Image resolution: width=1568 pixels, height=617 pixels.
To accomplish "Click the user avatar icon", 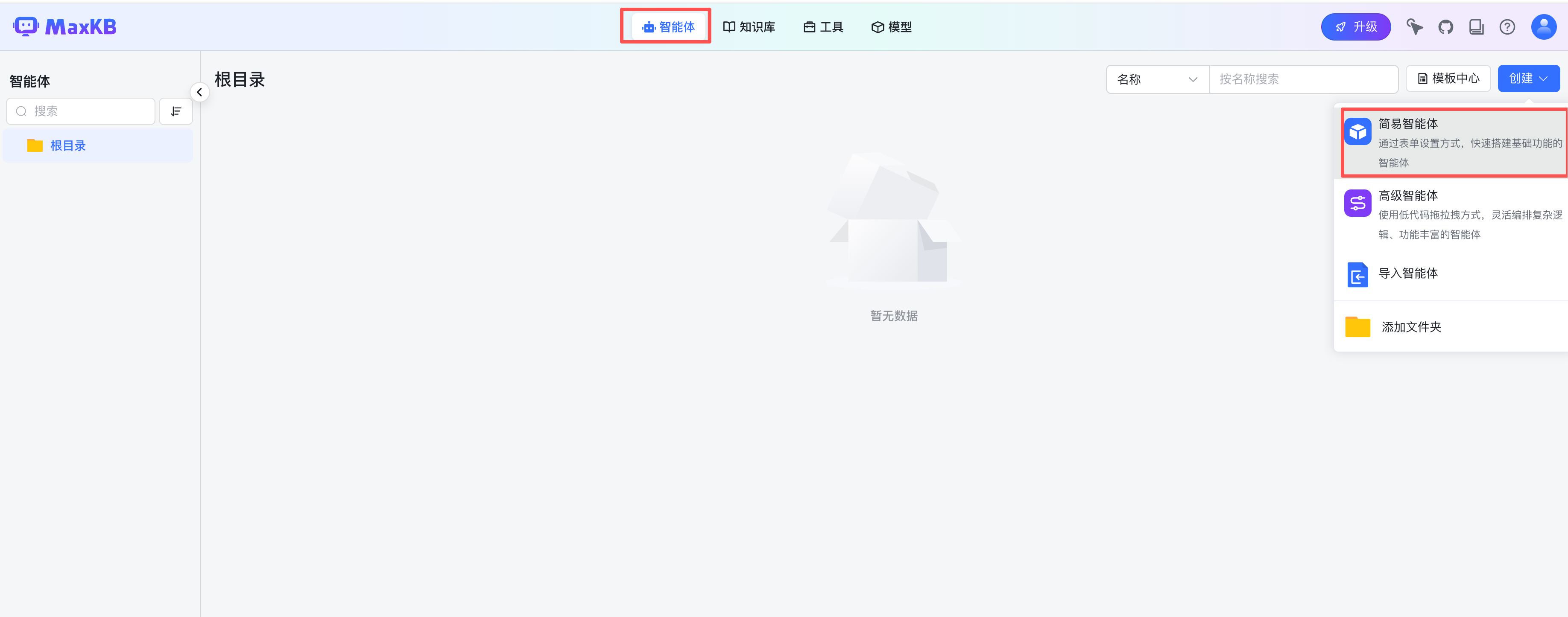I will click(x=1543, y=27).
